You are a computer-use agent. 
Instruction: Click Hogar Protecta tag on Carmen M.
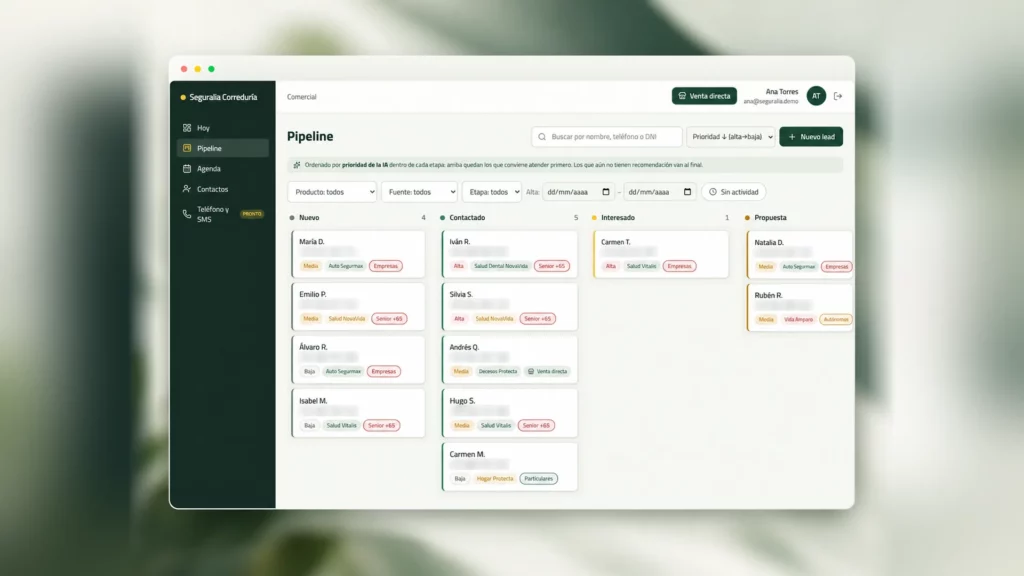point(495,479)
